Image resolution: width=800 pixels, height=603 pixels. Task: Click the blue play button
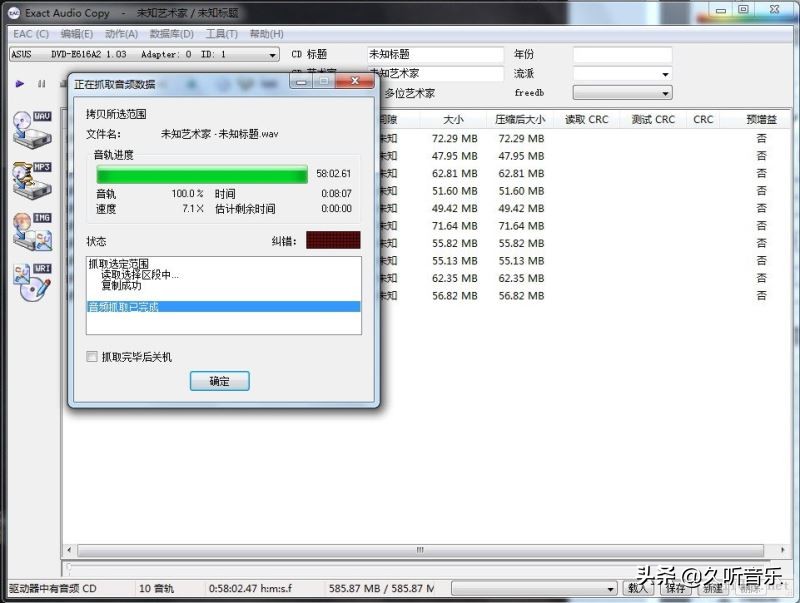point(20,84)
